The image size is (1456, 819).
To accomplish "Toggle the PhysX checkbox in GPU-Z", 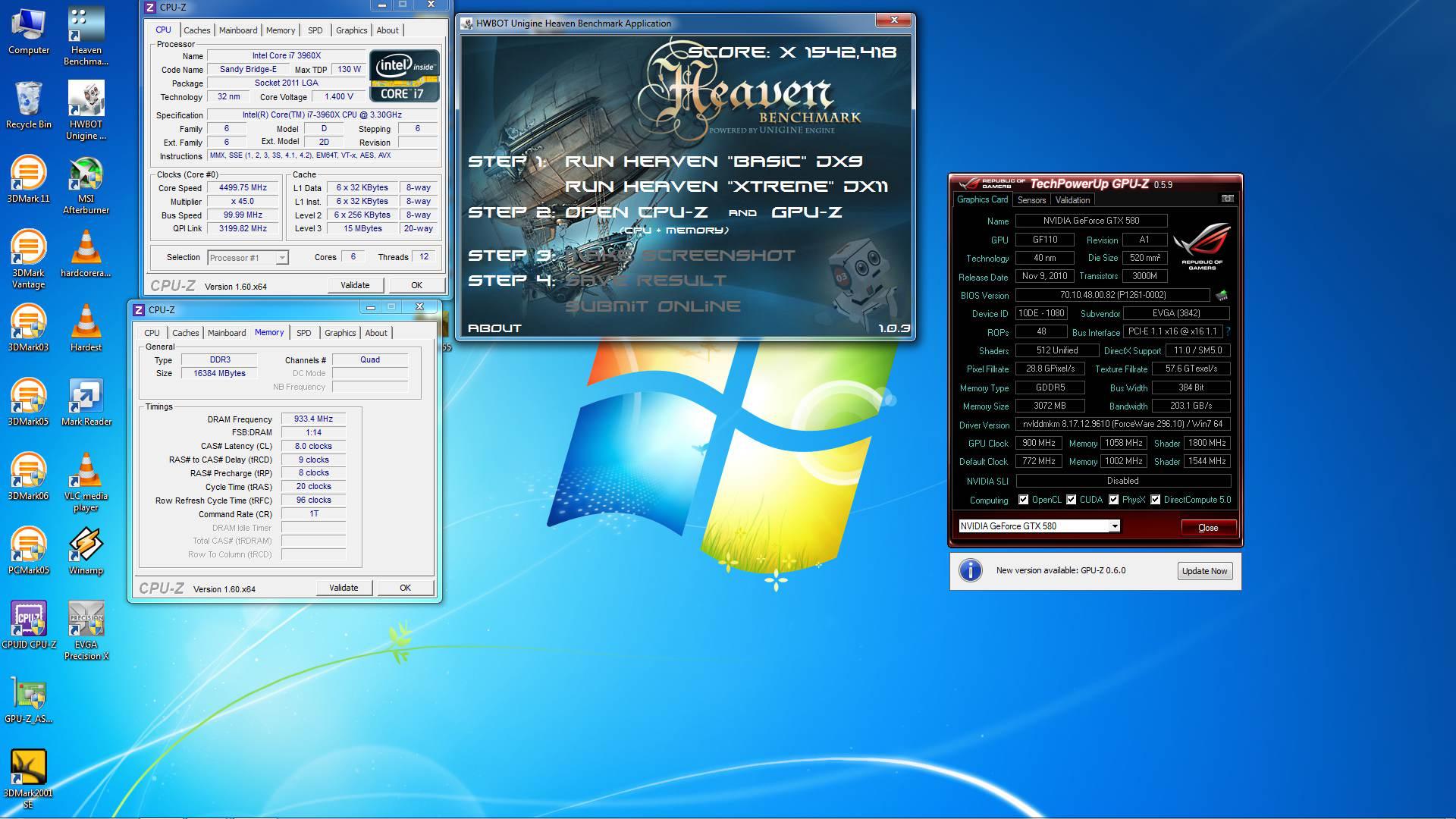I will [1113, 500].
